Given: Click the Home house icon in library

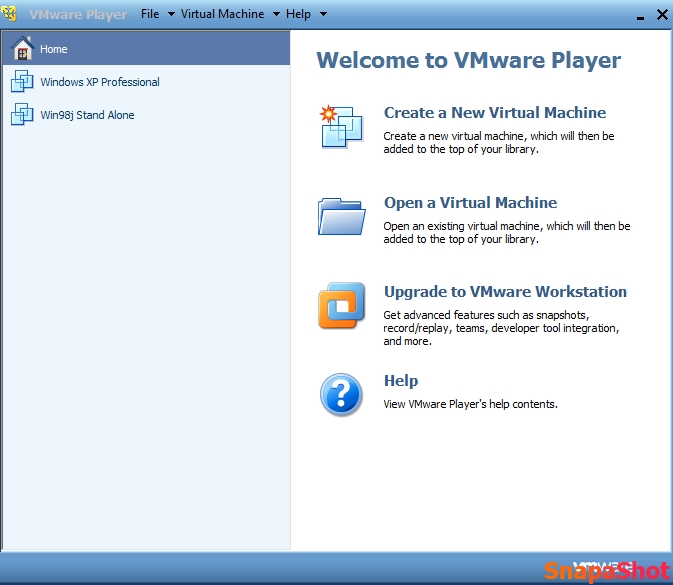Looking at the screenshot, I should [22, 48].
